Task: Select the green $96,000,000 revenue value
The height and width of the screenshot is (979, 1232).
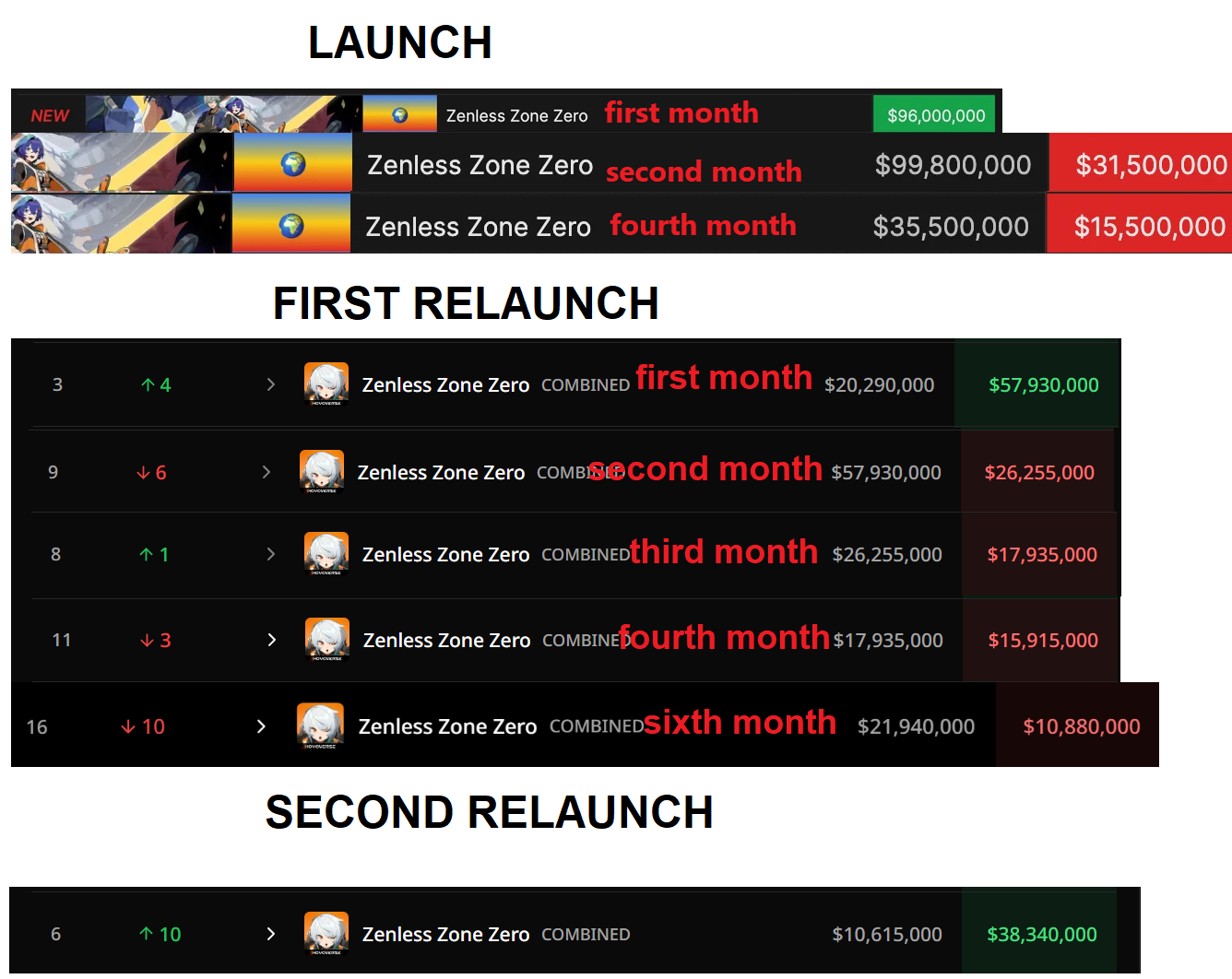Action: pyautogui.click(x=935, y=115)
